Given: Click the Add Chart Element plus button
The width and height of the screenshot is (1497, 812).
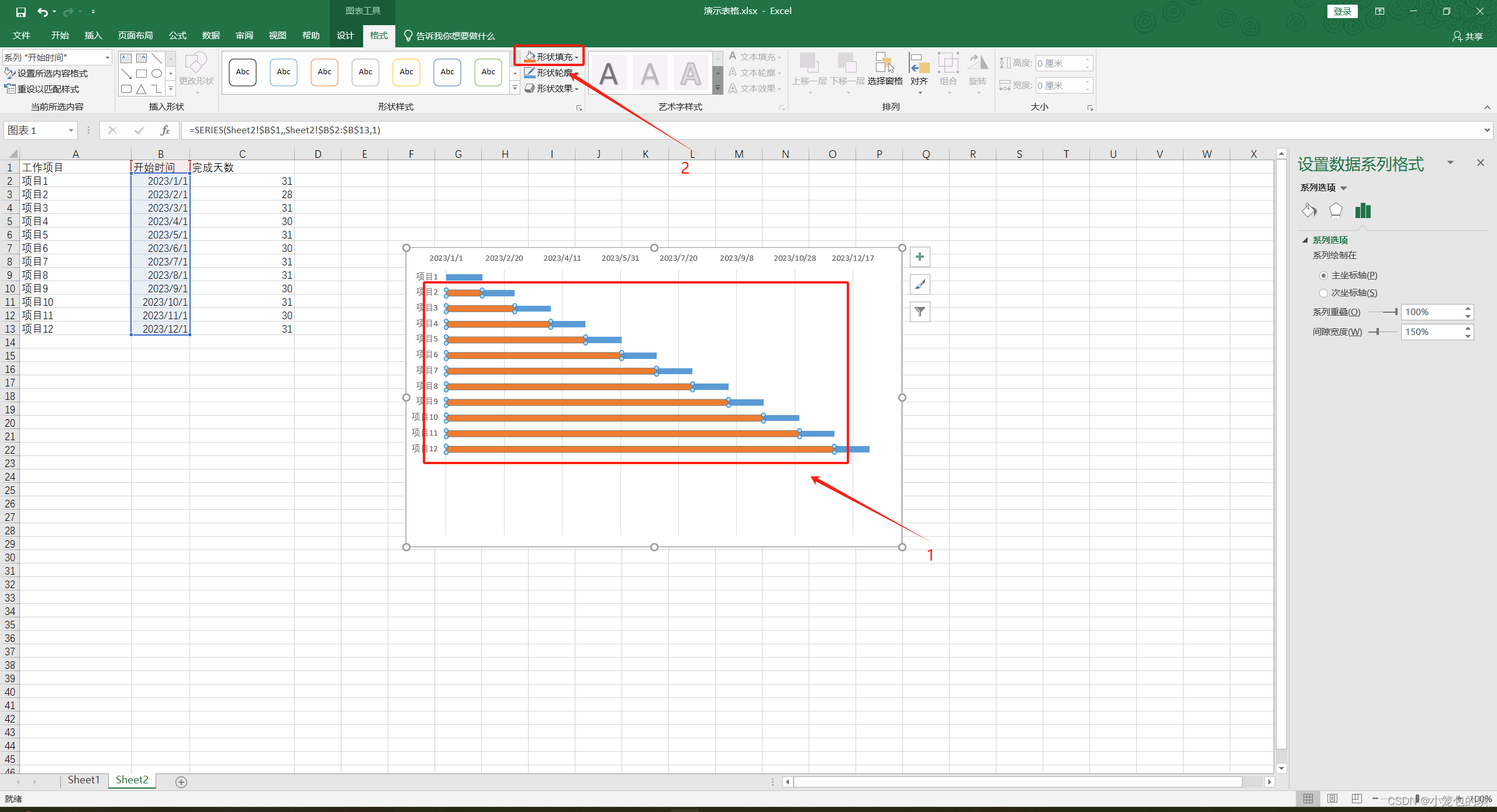Looking at the screenshot, I should 919,257.
